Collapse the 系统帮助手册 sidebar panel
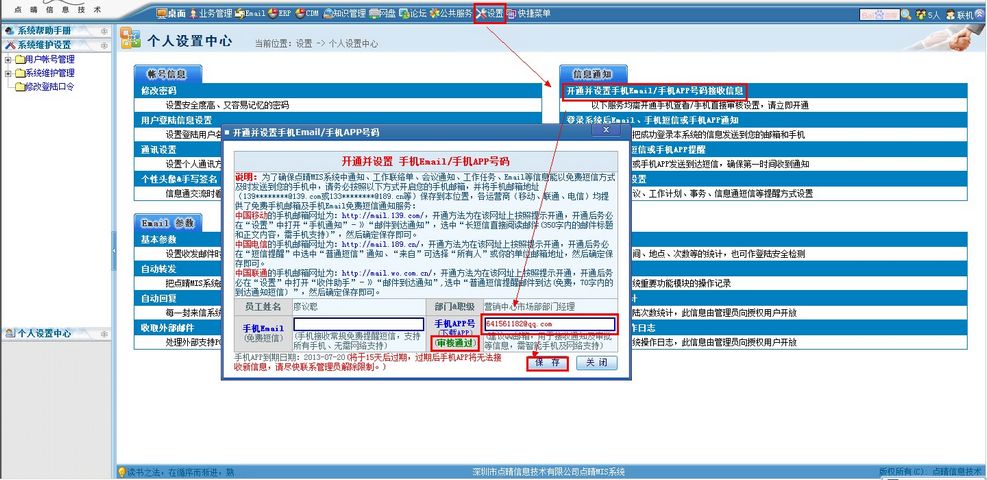987x480 pixels. point(104,31)
